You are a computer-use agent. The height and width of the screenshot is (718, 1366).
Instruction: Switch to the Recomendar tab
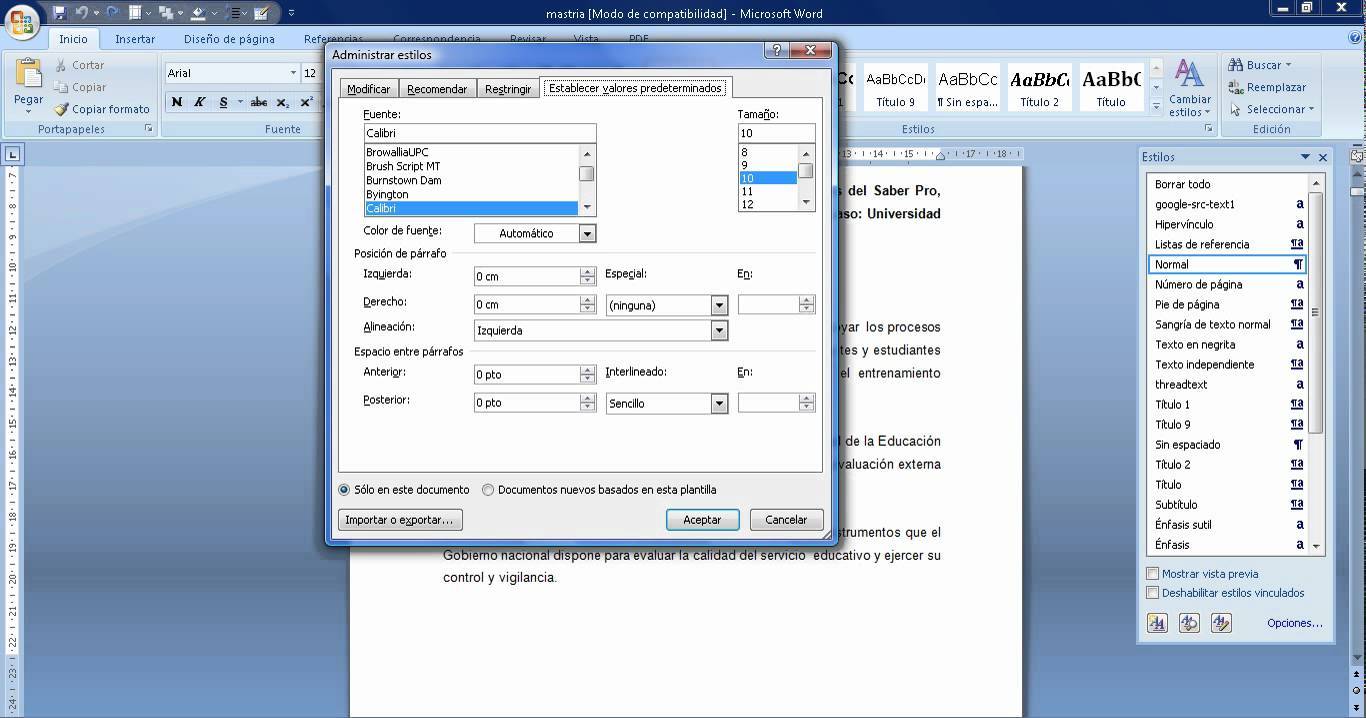tap(437, 89)
